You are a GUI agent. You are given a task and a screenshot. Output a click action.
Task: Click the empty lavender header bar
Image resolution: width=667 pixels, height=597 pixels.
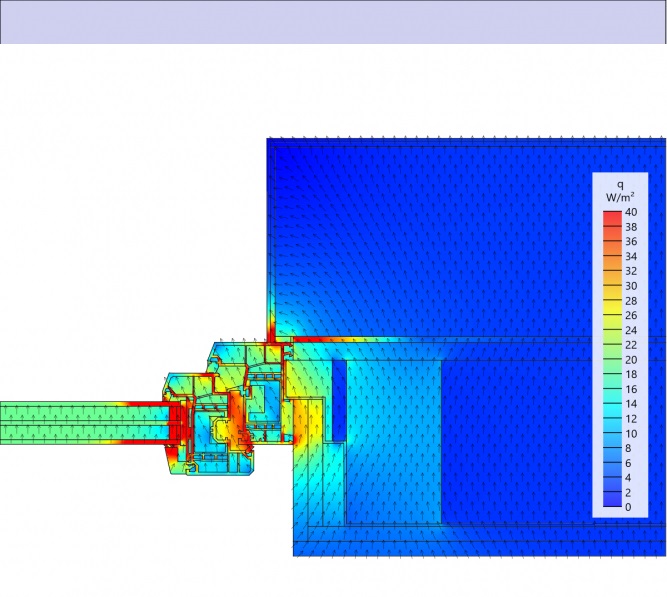pyautogui.click(x=333, y=22)
